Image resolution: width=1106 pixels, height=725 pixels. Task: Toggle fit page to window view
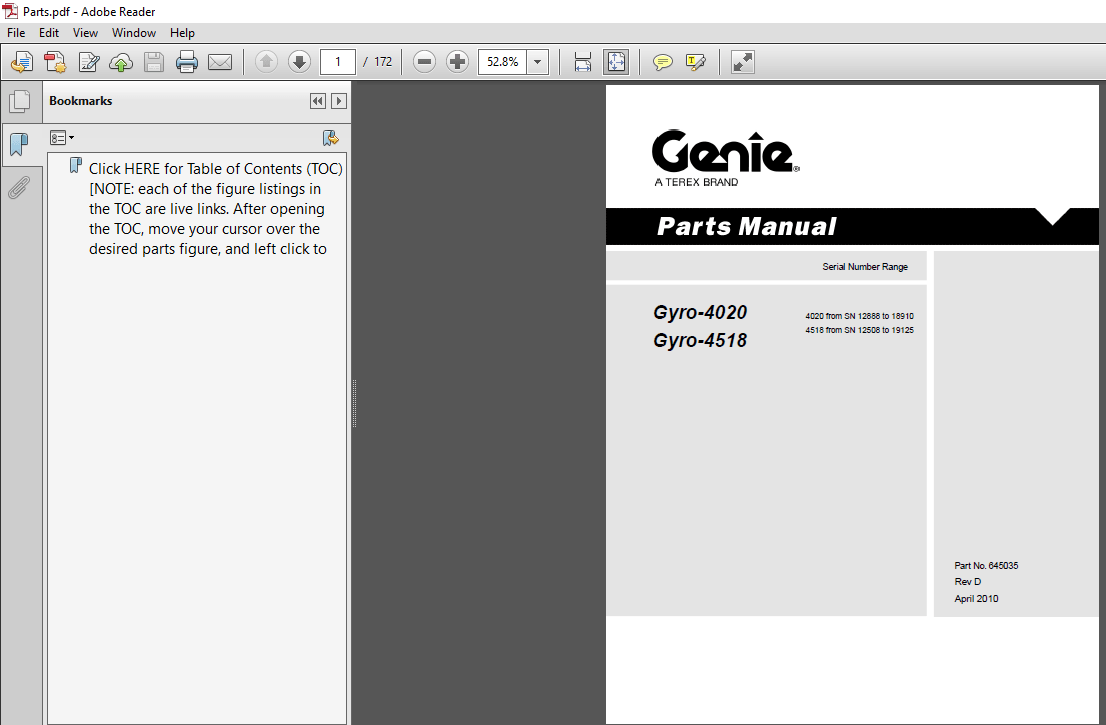pos(616,61)
